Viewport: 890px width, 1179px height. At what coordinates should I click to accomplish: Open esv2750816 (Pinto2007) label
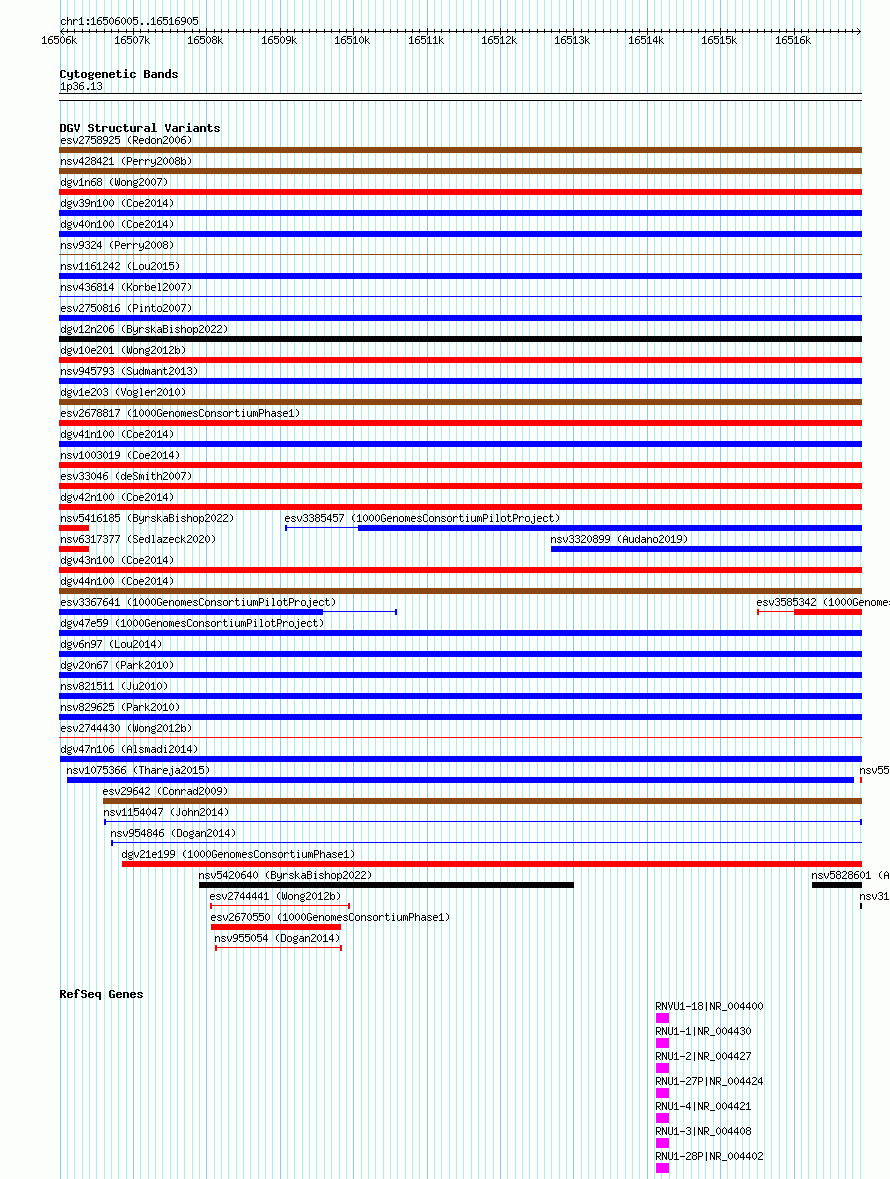(126, 308)
